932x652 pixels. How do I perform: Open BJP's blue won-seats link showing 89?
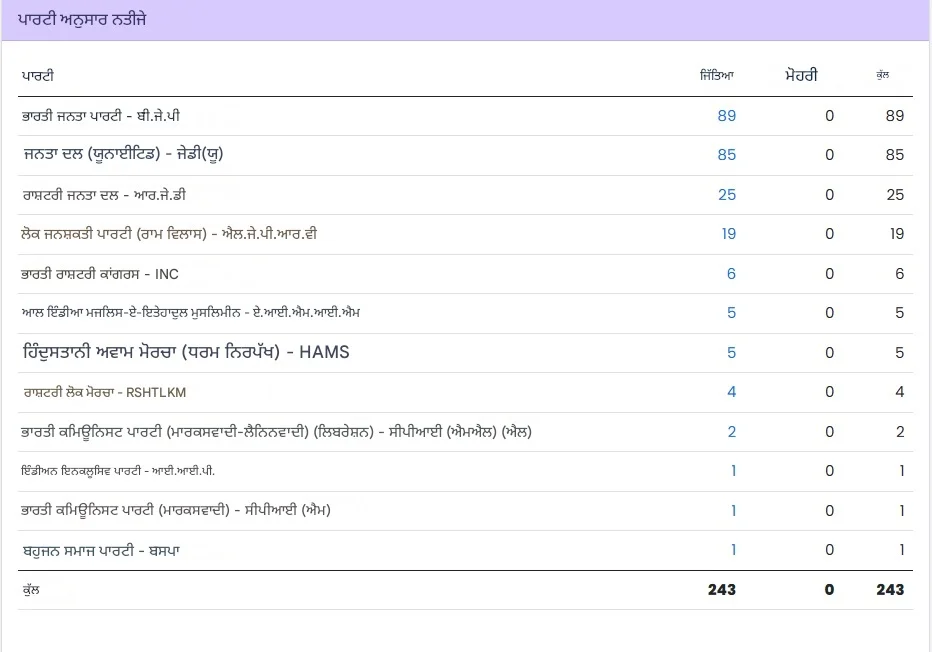(x=726, y=116)
